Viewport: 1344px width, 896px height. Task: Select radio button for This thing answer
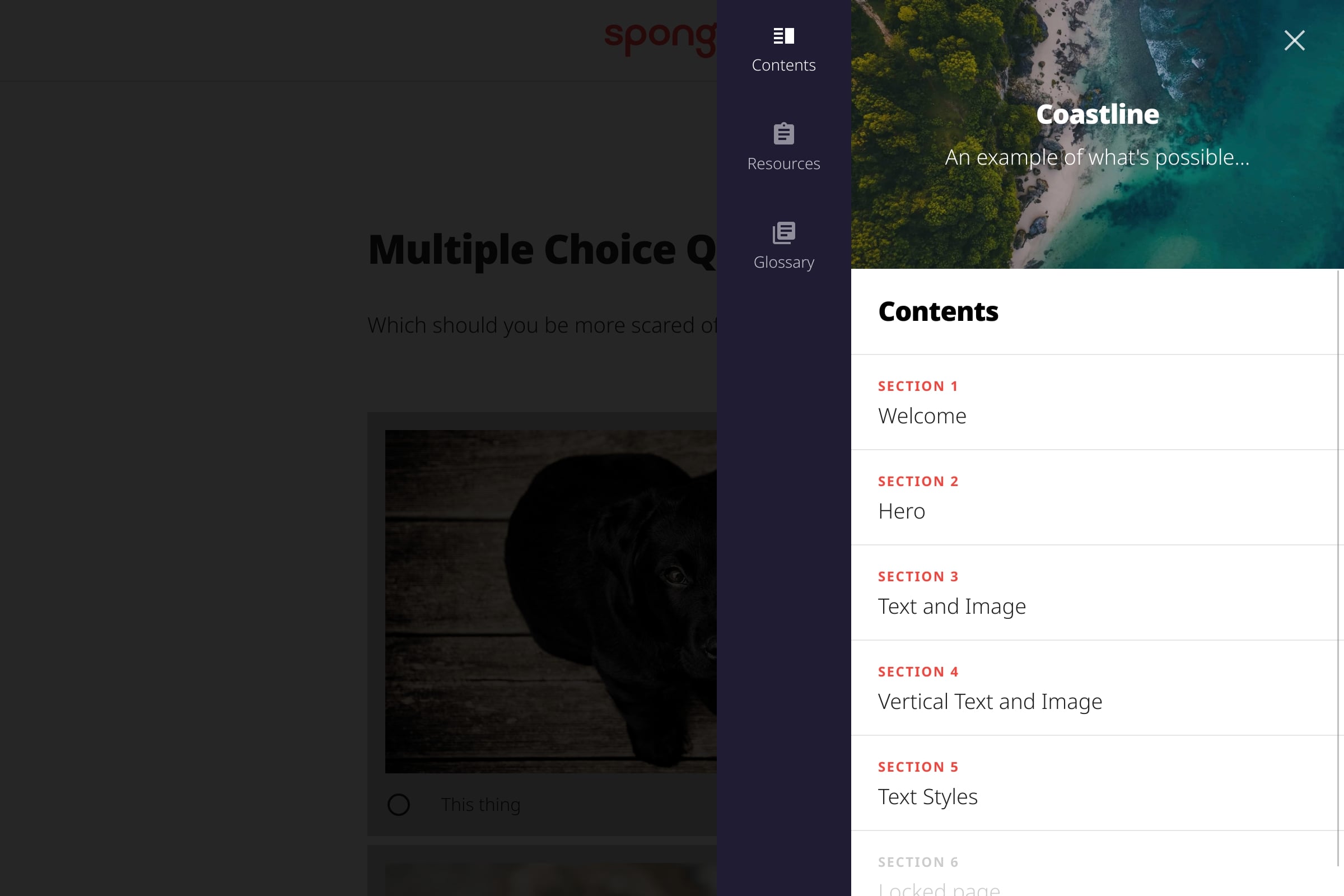[x=399, y=804]
